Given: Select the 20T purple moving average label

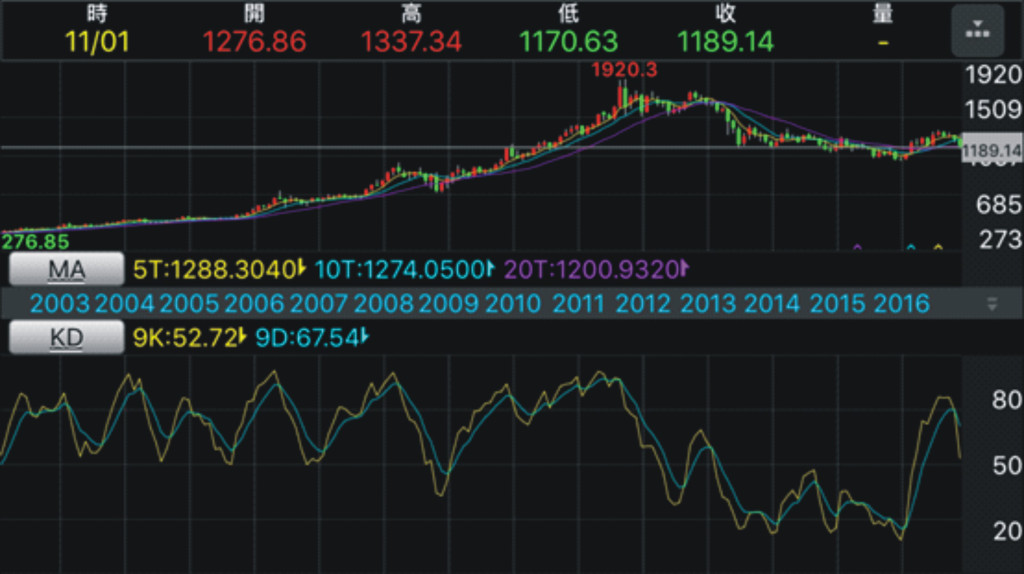Looking at the screenshot, I should [594, 269].
